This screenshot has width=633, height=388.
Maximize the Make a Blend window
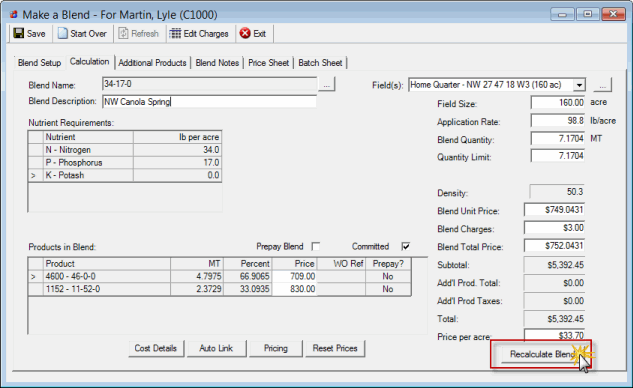click(587, 15)
